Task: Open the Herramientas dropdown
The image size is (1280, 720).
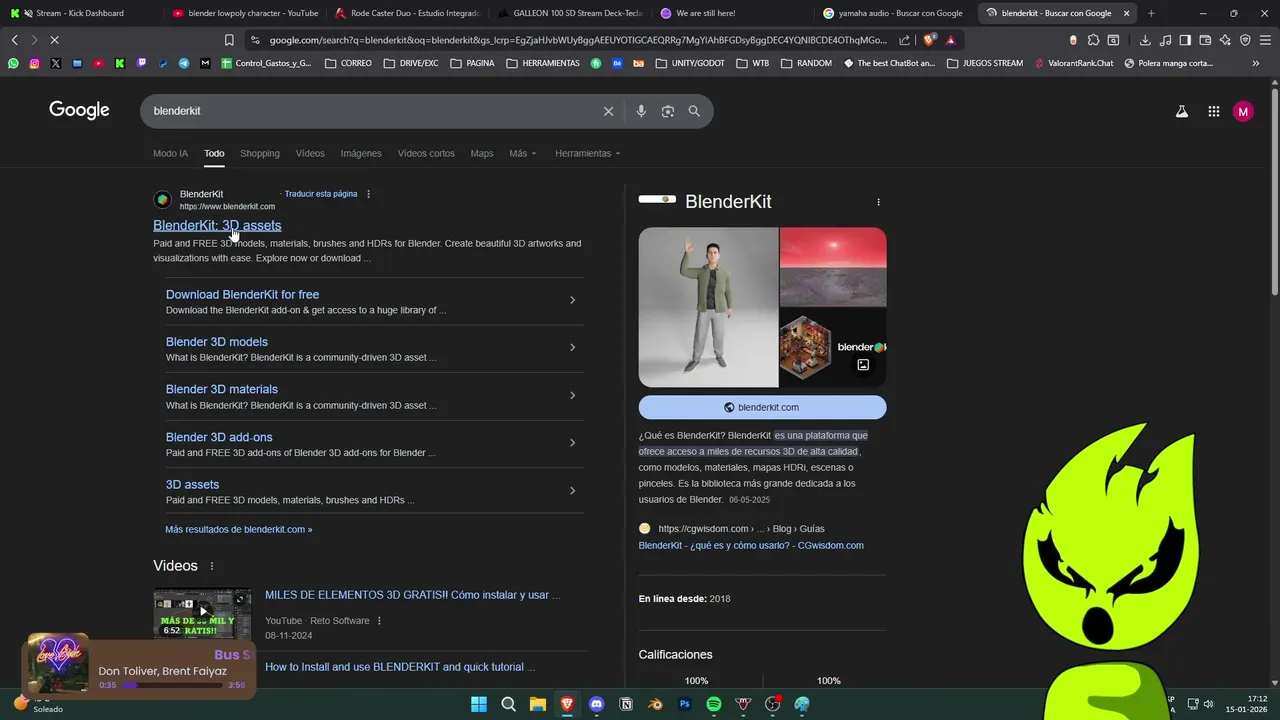Action: pyautogui.click(x=587, y=153)
